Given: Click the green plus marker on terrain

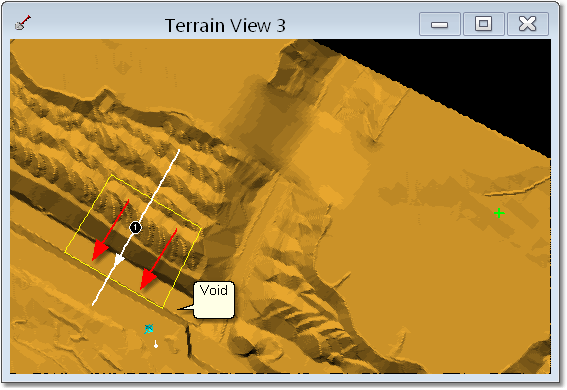Looking at the screenshot, I should tap(499, 213).
